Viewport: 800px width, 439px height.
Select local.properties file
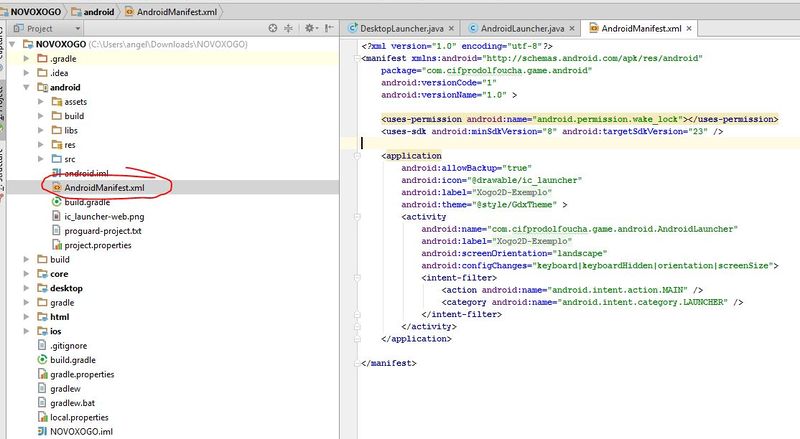click(x=172, y=417)
